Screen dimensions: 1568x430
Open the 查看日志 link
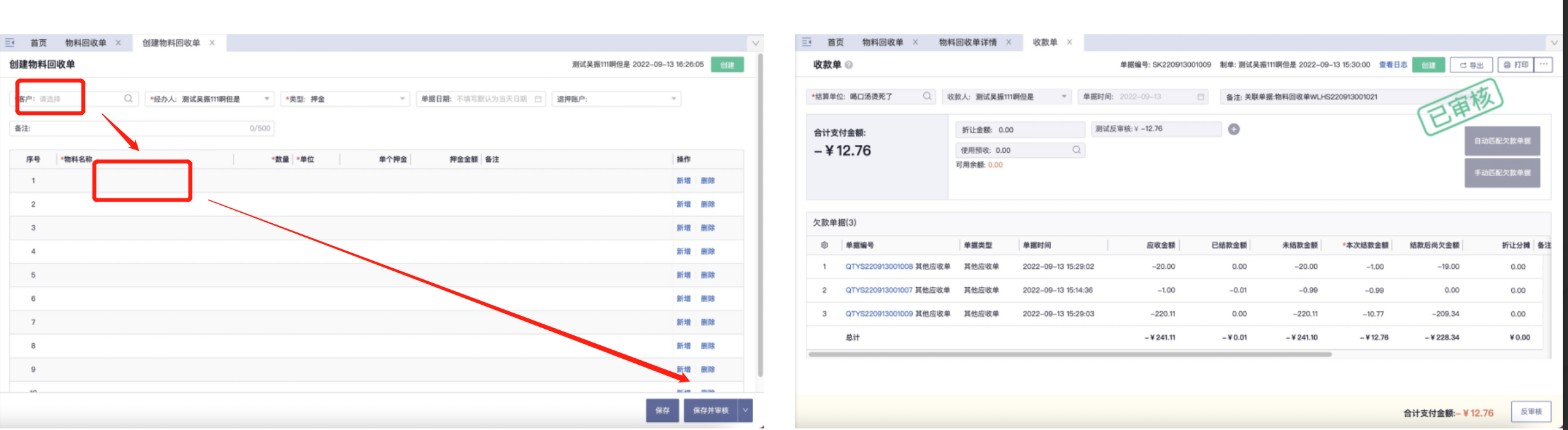pyautogui.click(x=1392, y=65)
